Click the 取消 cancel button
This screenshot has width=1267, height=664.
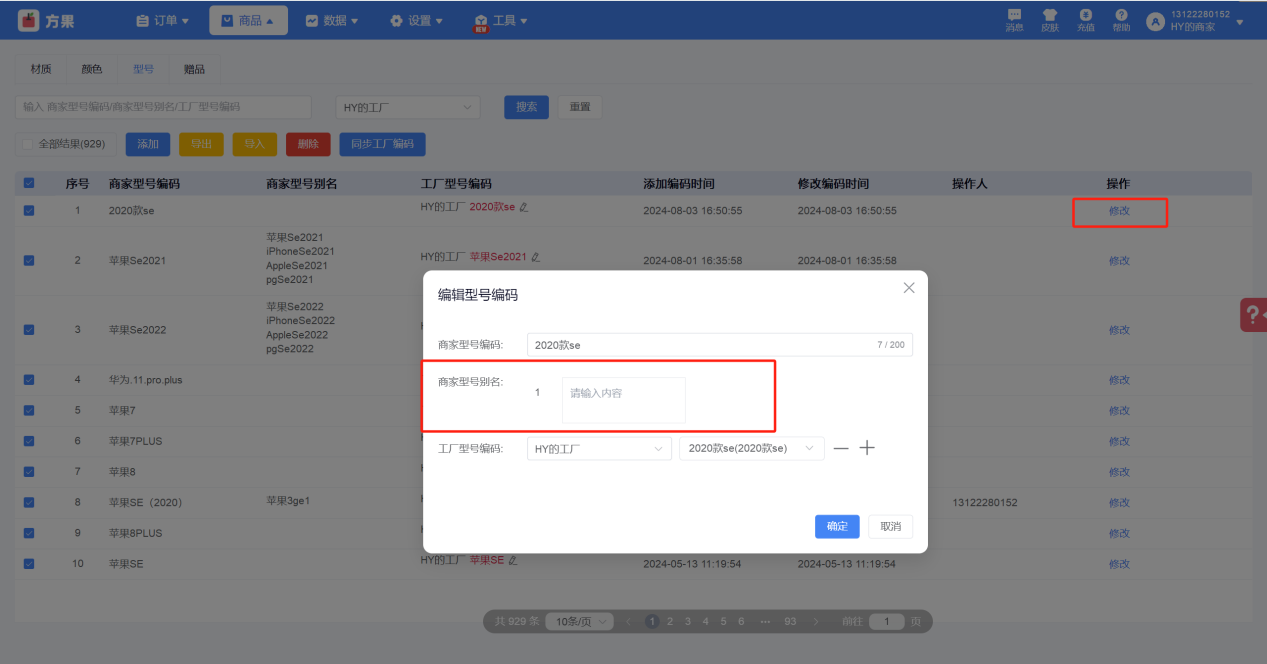(890, 527)
